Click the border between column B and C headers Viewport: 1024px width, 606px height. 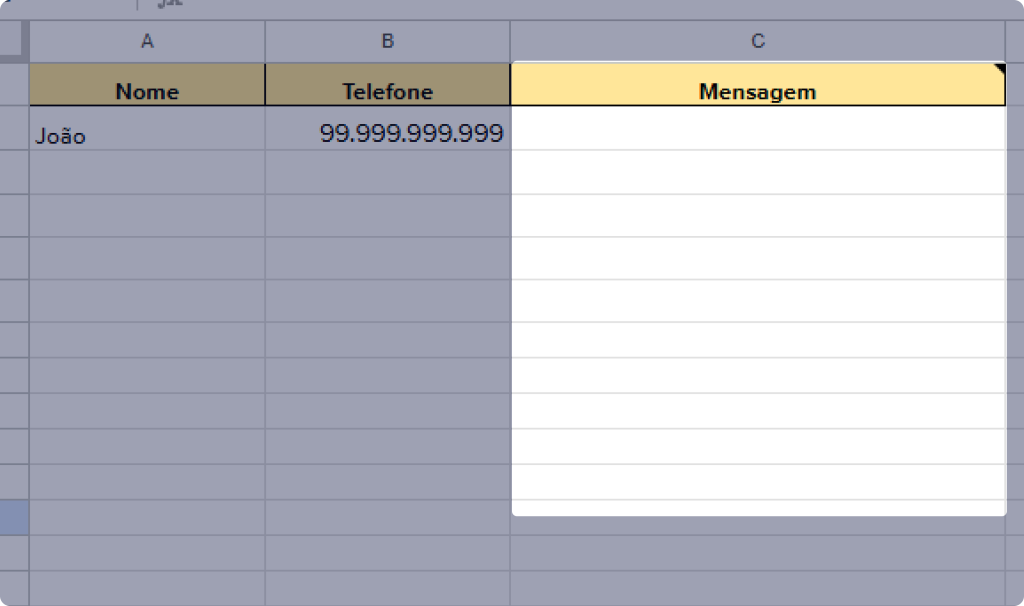pyautogui.click(x=510, y=41)
